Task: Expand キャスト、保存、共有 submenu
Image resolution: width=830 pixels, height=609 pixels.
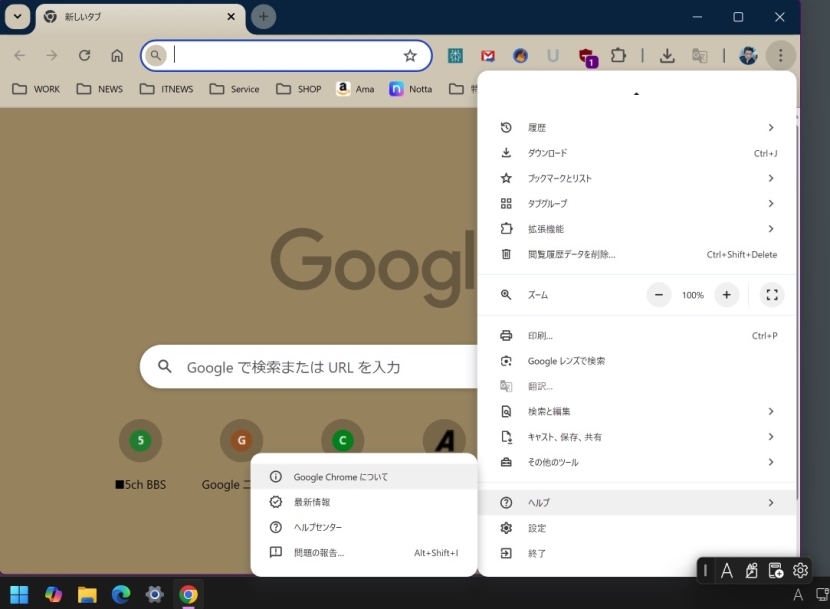Action: coord(637,437)
